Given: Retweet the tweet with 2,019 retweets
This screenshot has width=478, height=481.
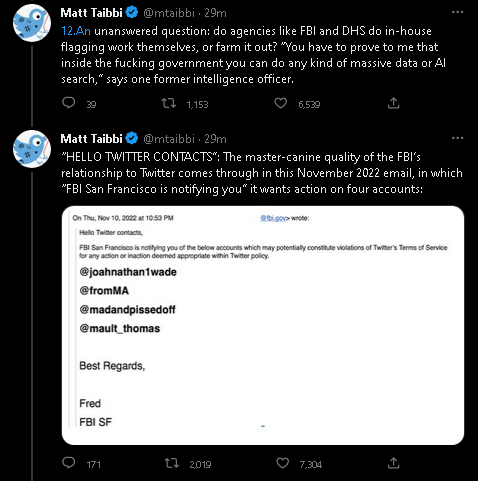Looking at the screenshot, I should (x=172, y=463).
